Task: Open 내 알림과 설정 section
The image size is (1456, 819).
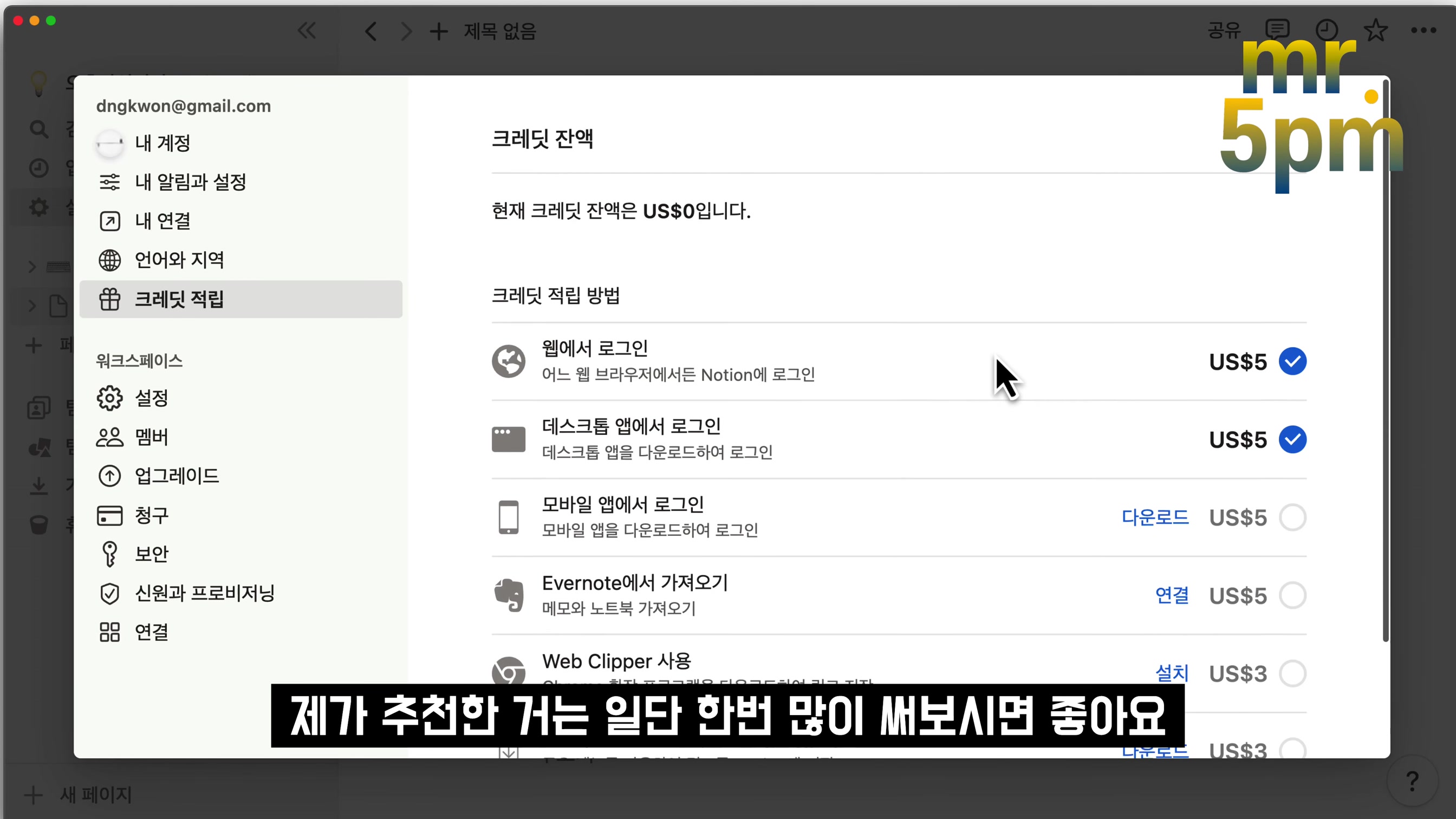Action: 241,182
